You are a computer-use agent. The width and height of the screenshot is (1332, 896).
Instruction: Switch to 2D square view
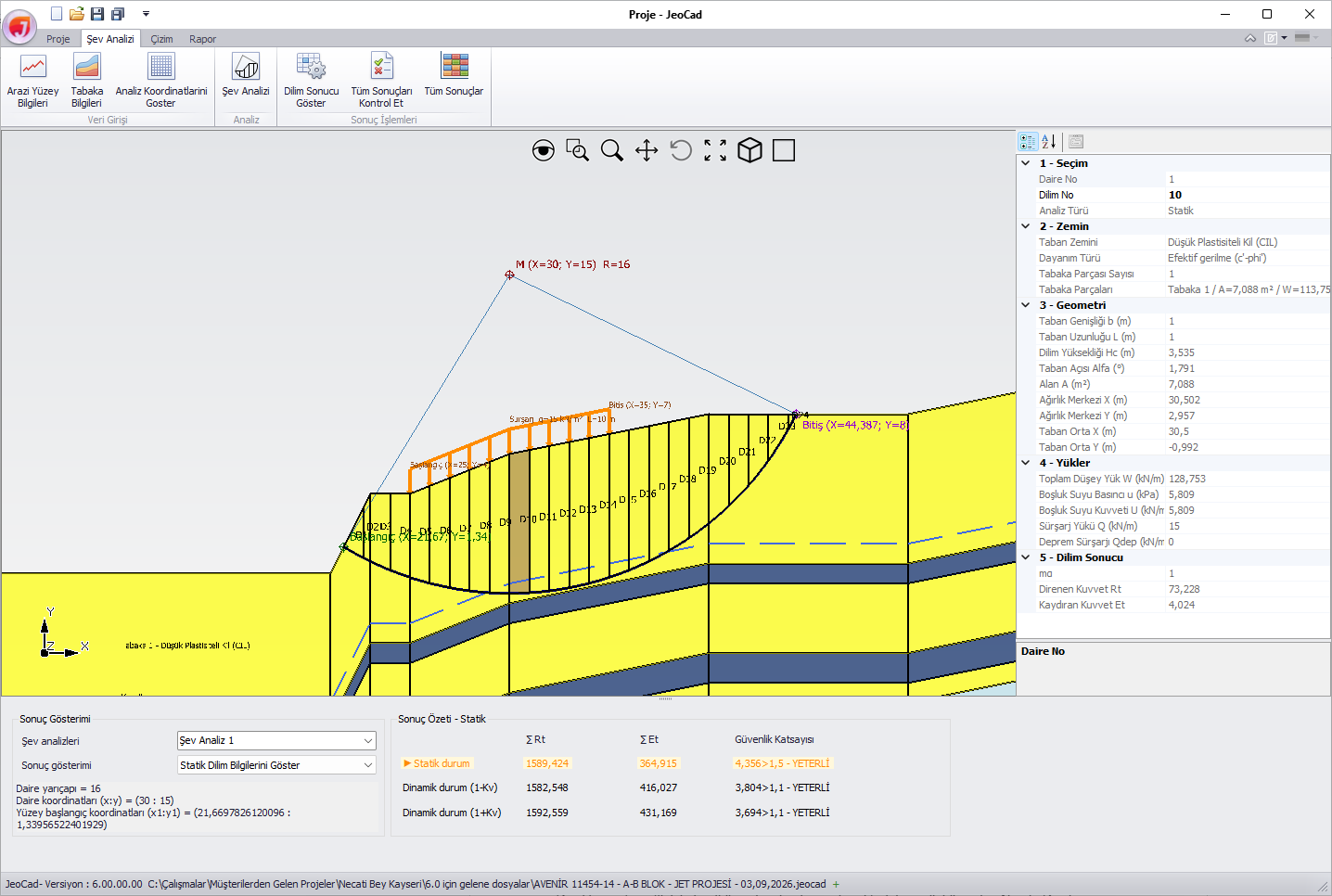coord(784,150)
